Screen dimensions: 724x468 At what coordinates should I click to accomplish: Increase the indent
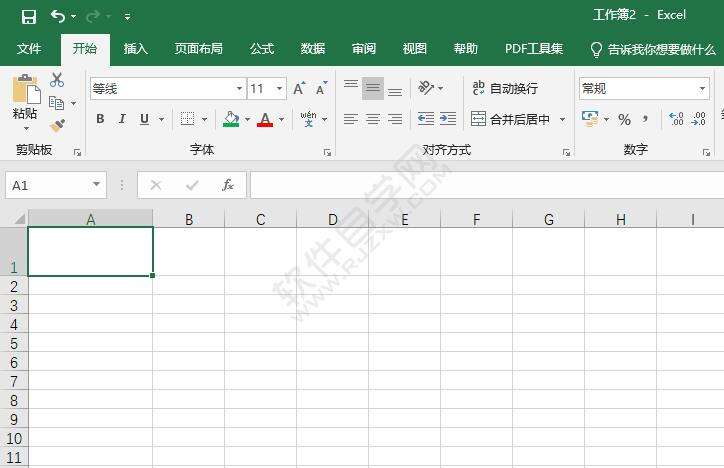coord(448,119)
